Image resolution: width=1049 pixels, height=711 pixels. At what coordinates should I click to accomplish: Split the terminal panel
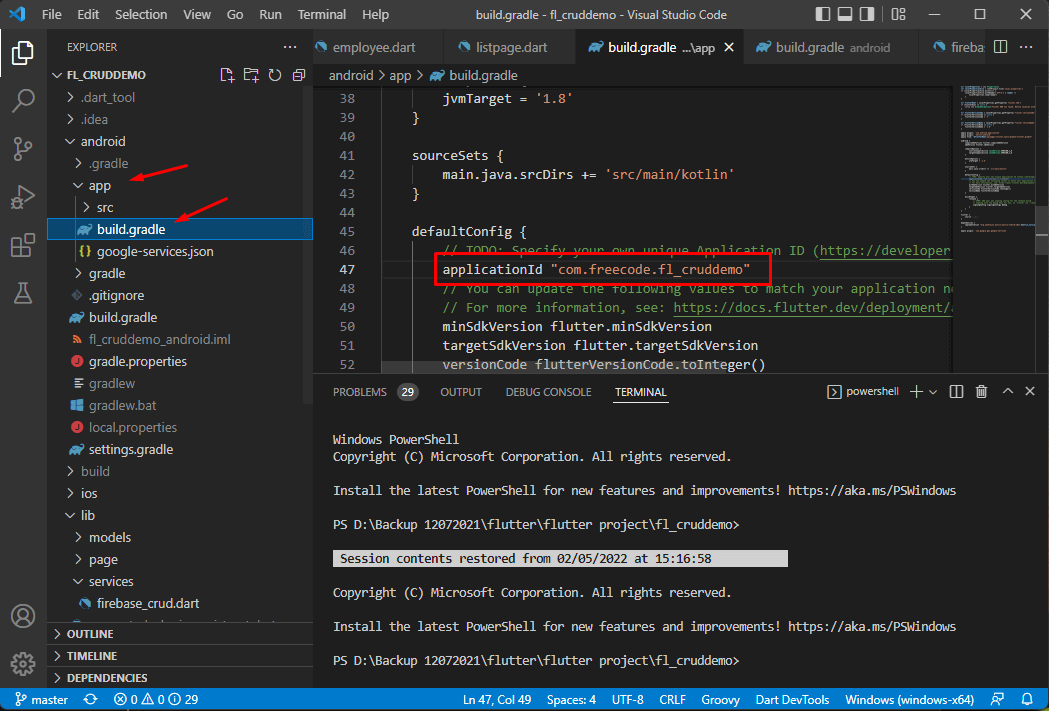click(x=957, y=392)
